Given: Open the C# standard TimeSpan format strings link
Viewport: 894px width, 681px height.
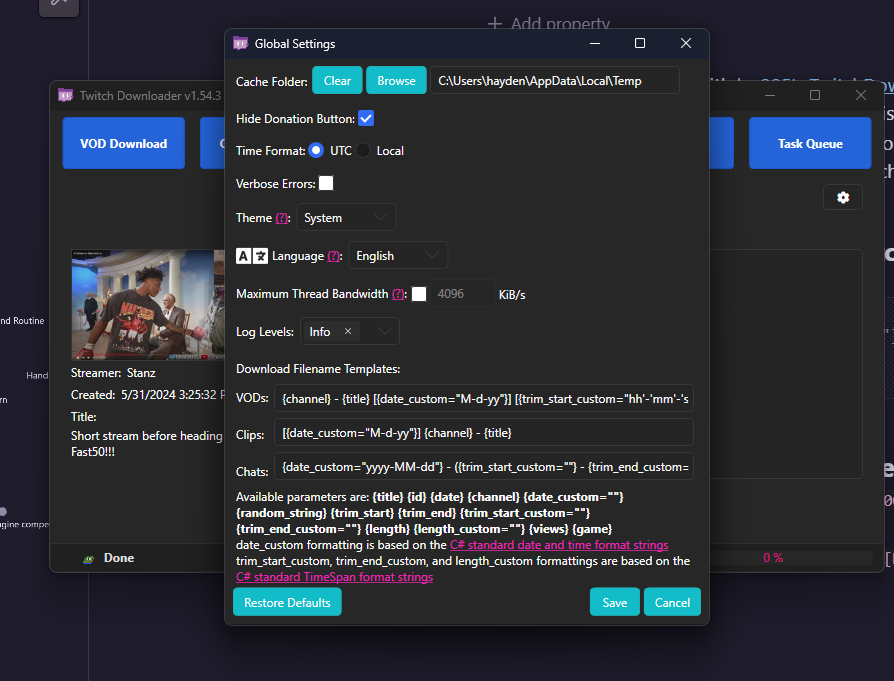Looking at the screenshot, I should point(334,577).
